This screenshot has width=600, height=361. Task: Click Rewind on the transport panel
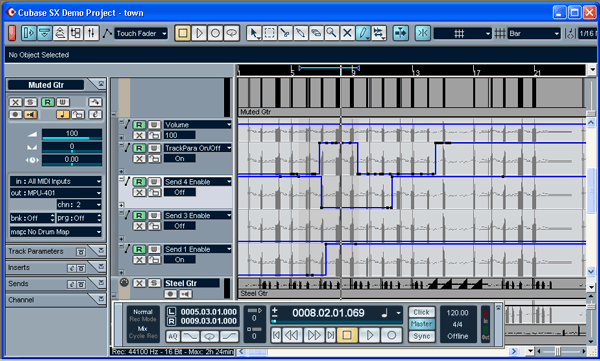[x=292, y=335]
